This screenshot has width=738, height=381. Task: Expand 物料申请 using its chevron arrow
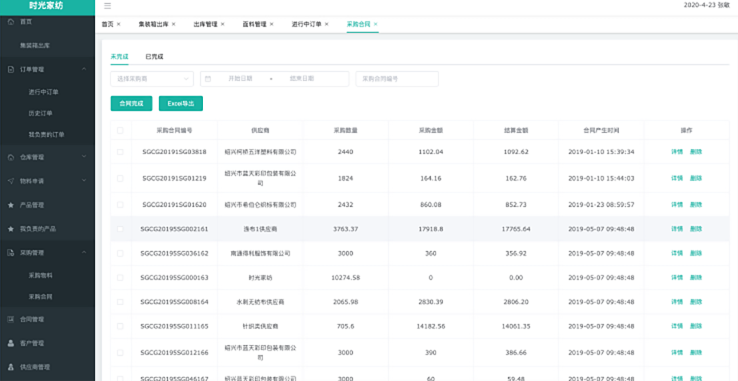(84, 180)
